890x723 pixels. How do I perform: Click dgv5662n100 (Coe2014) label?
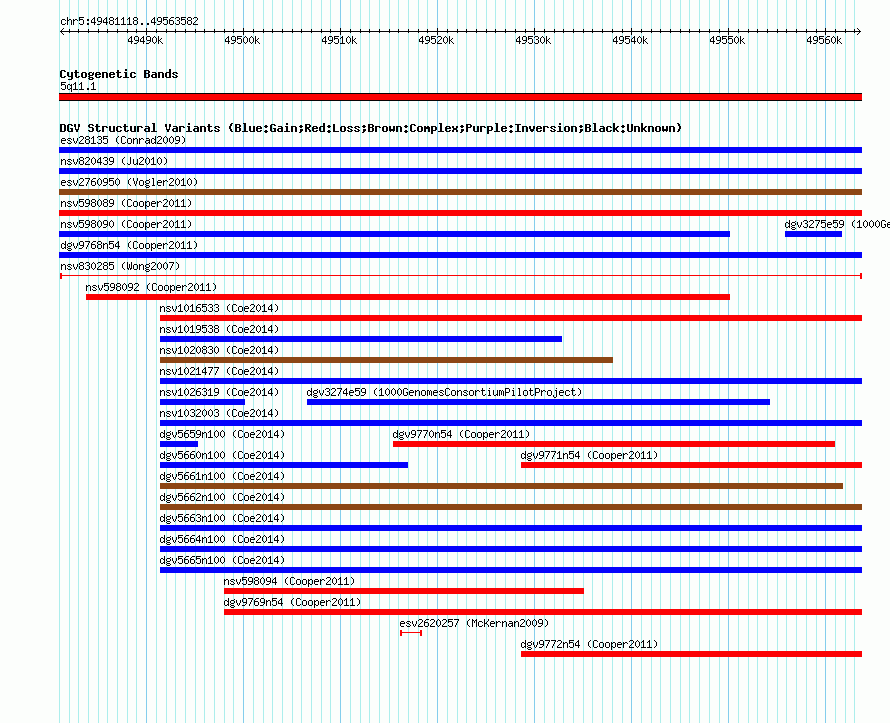(x=222, y=497)
